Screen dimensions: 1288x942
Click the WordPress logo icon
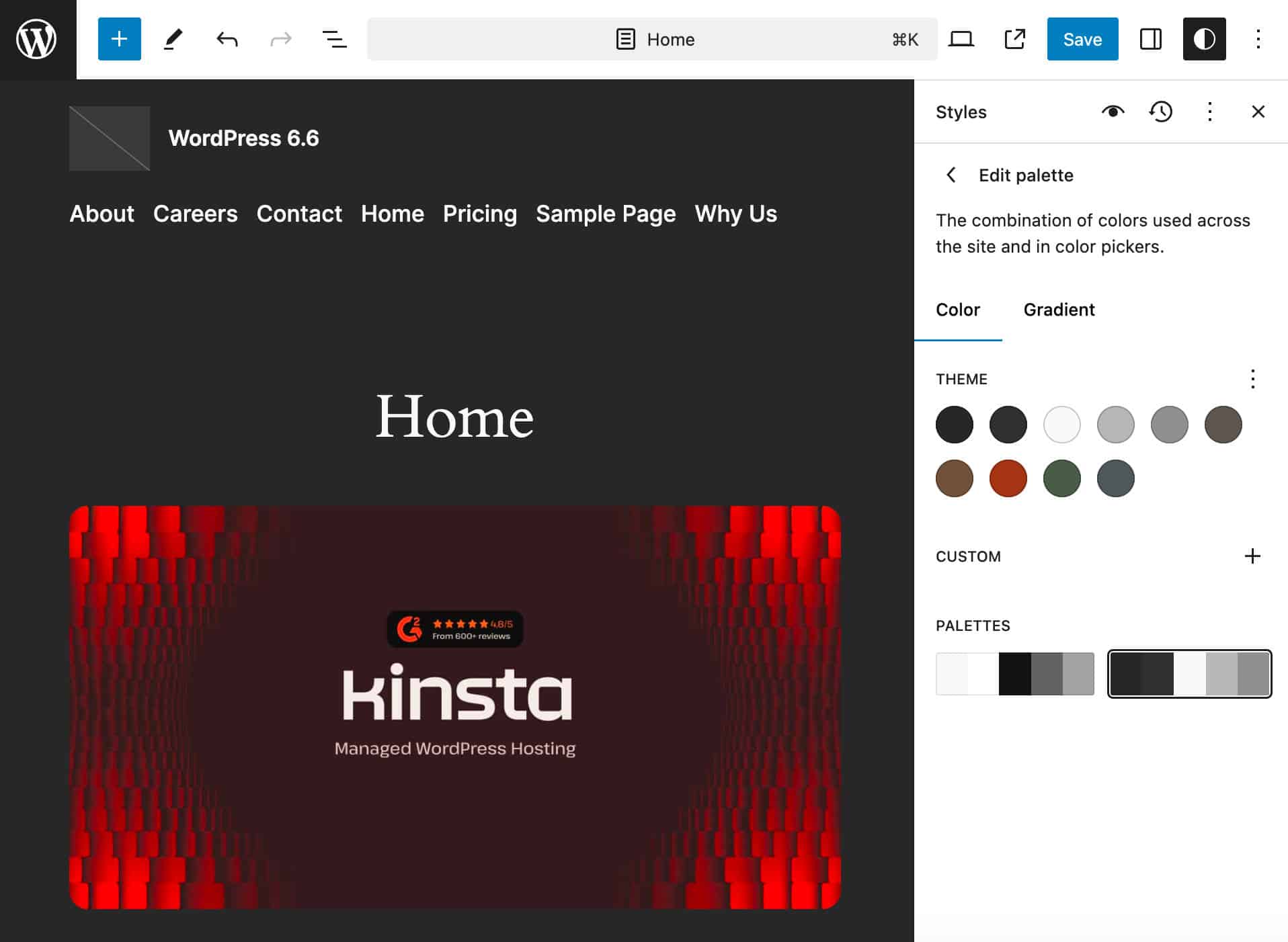(37, 39)
